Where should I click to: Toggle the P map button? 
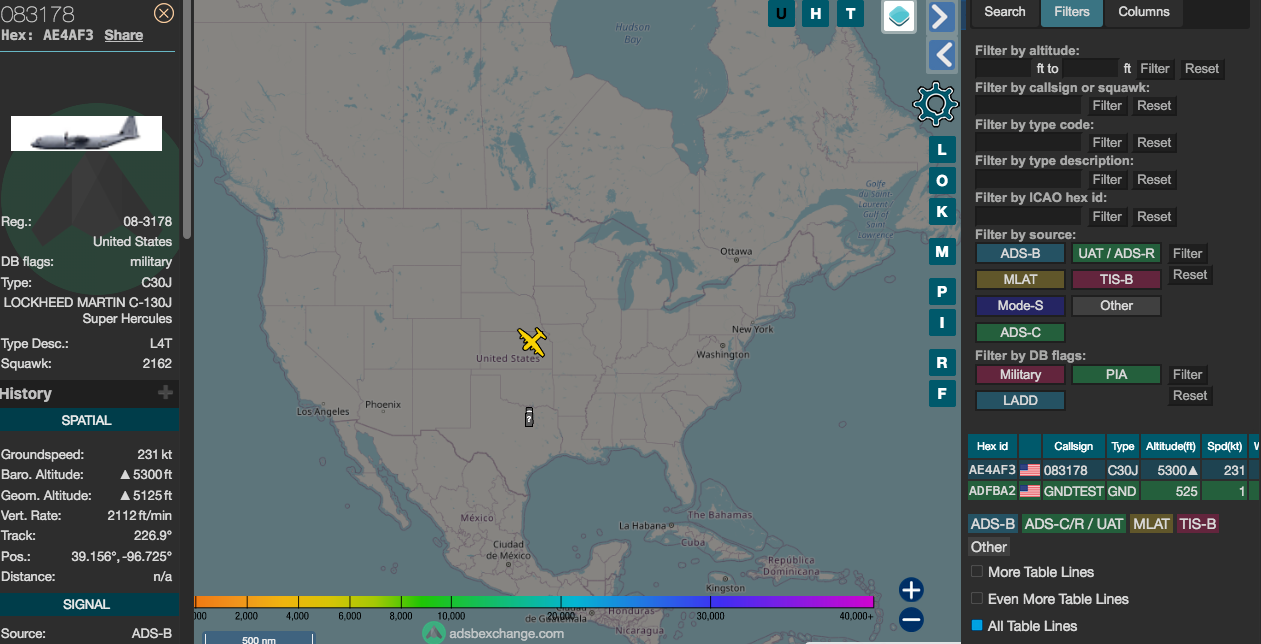(x=941, y=292)
